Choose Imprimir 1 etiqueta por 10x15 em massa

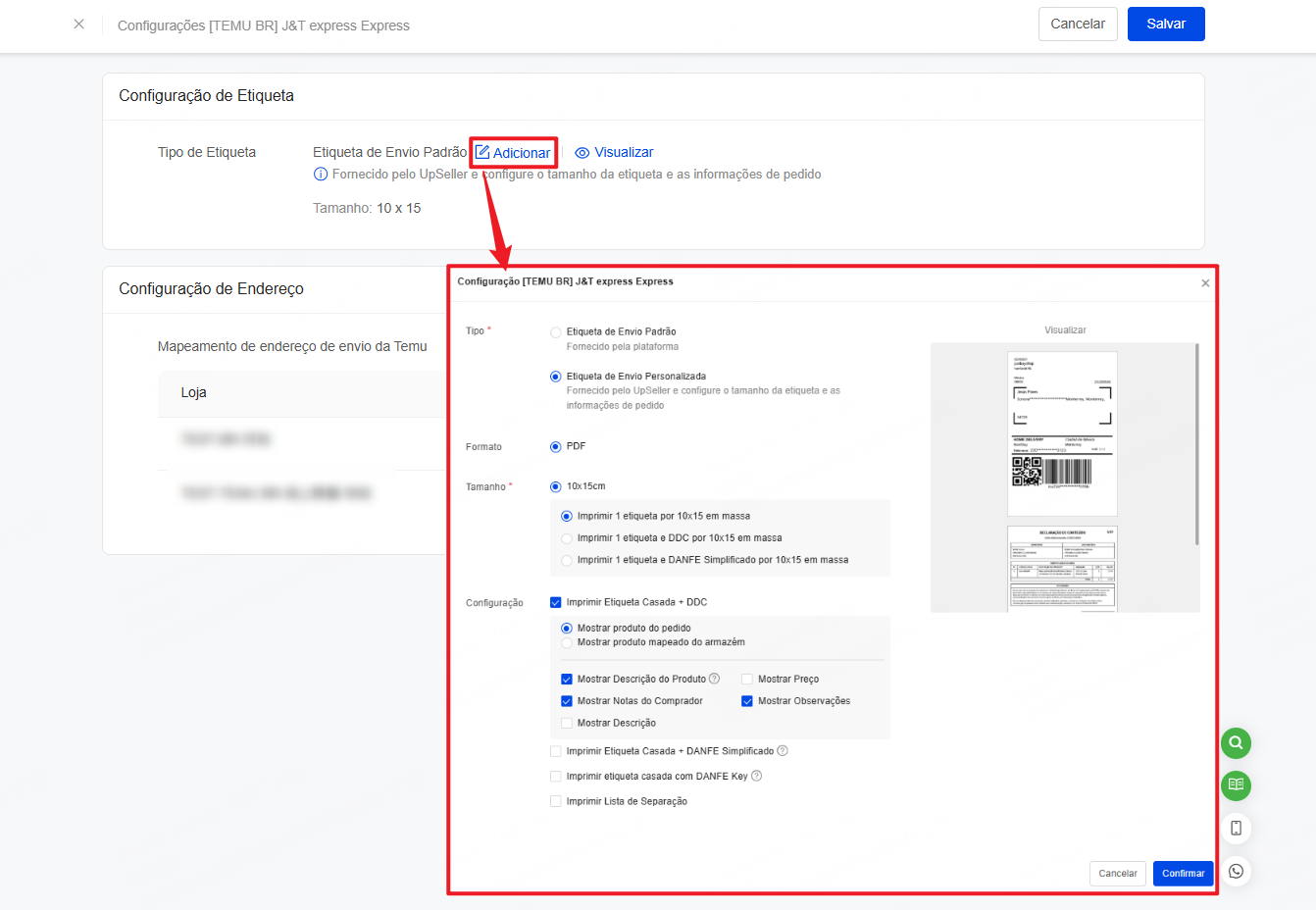567,516
